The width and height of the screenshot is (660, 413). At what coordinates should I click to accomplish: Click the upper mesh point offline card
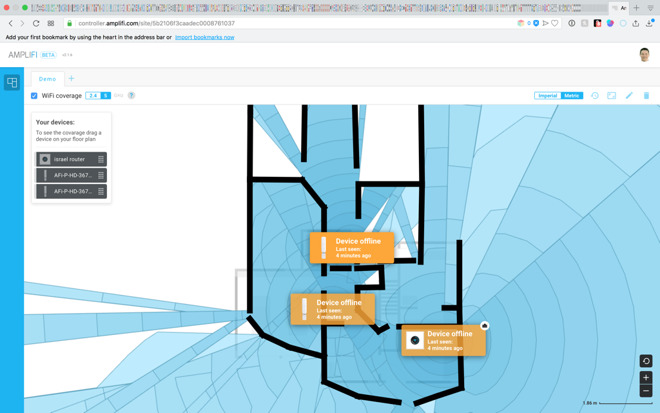(352, 248)
